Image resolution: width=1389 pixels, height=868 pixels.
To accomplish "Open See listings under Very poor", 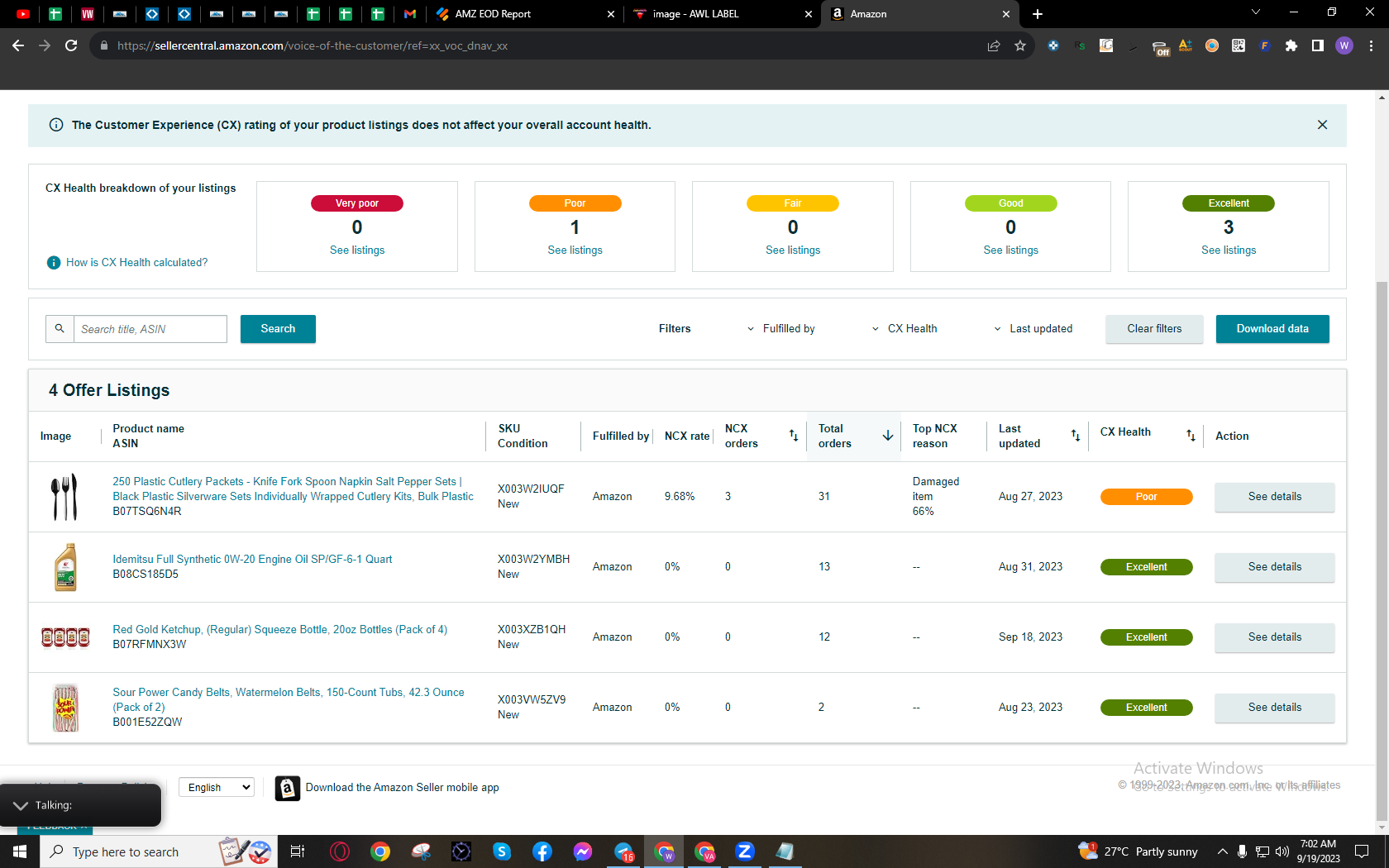I will pos(357,250).
